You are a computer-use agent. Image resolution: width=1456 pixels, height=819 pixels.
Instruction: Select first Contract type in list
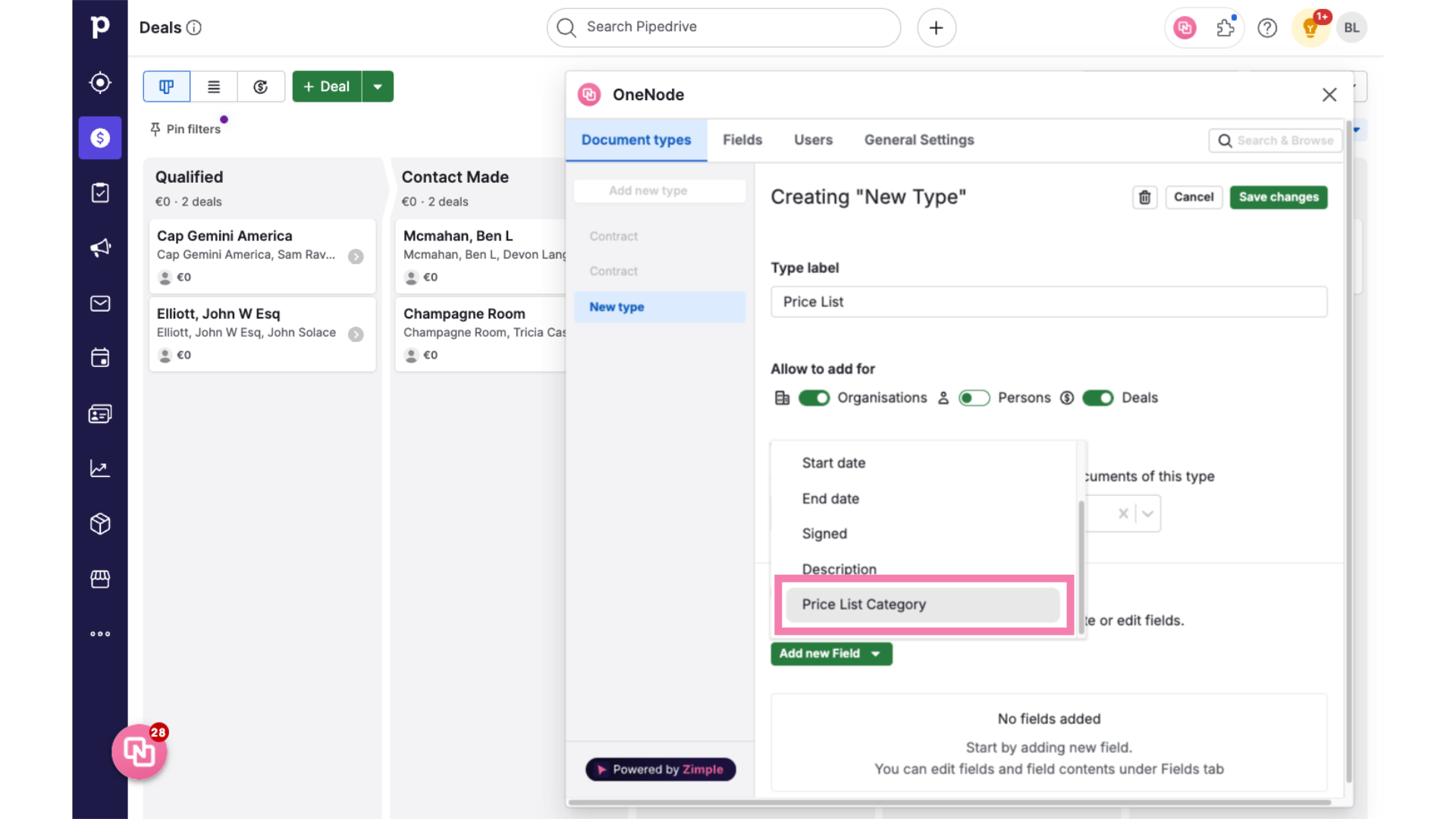[x=613, y=237]
